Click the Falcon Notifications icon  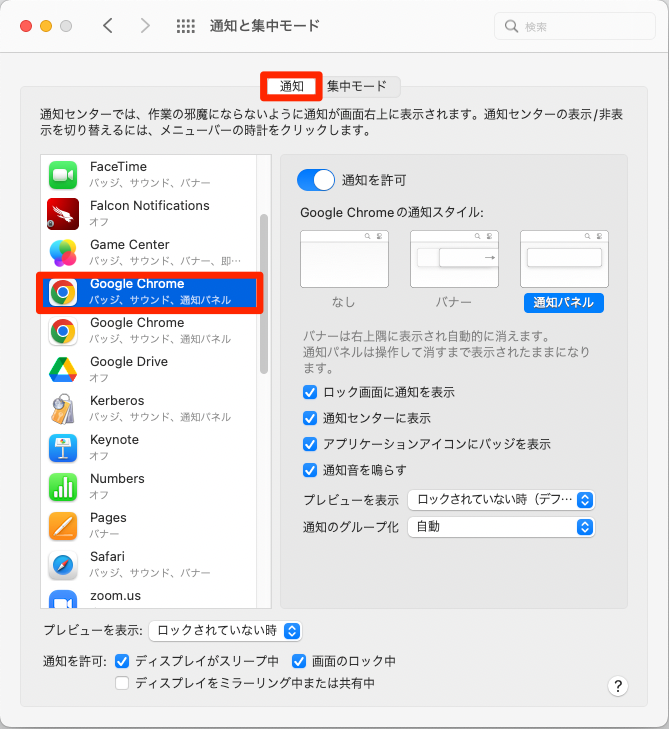tap(63, 214)
